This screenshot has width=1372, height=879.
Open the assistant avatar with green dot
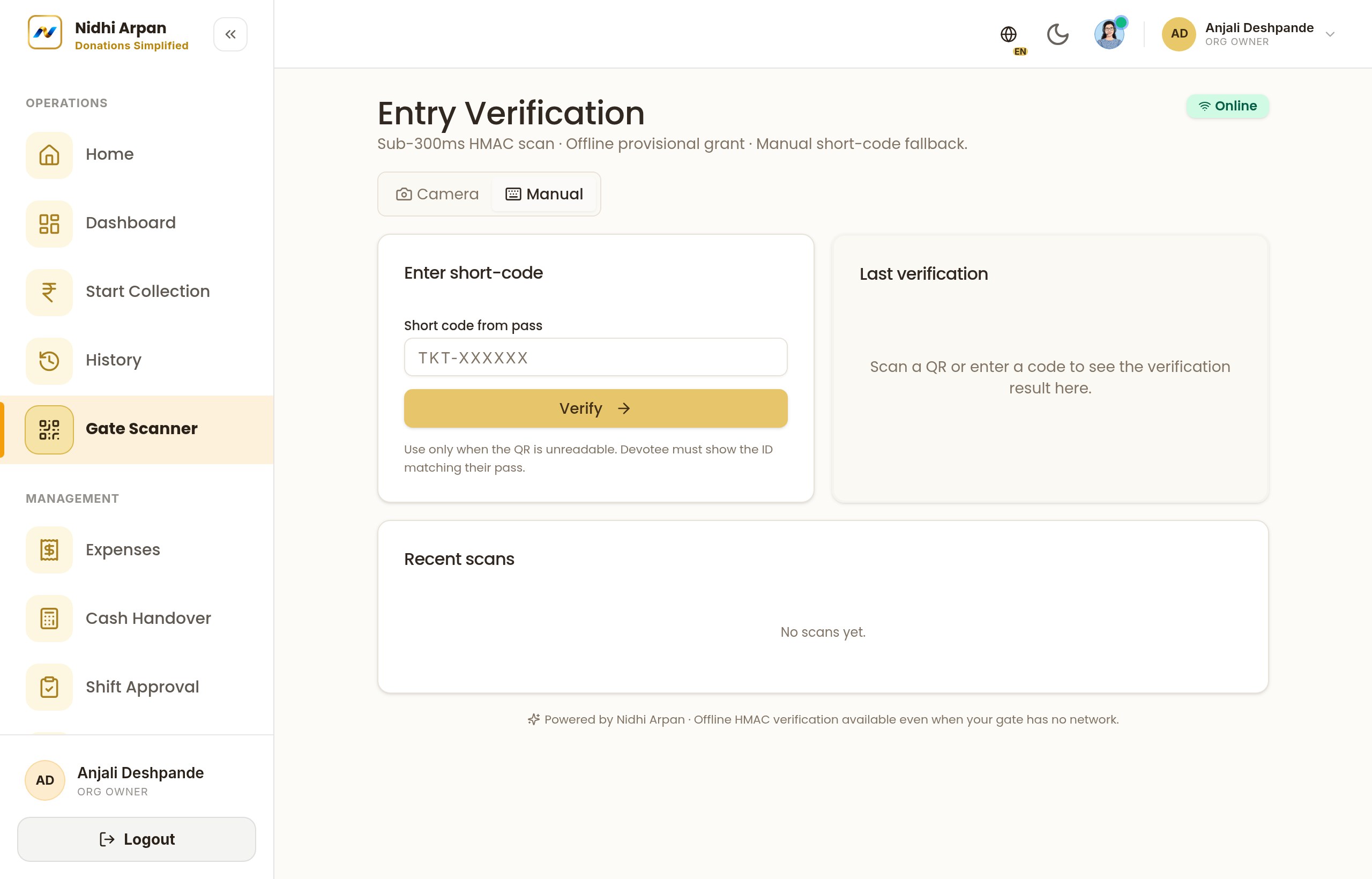1109,34
